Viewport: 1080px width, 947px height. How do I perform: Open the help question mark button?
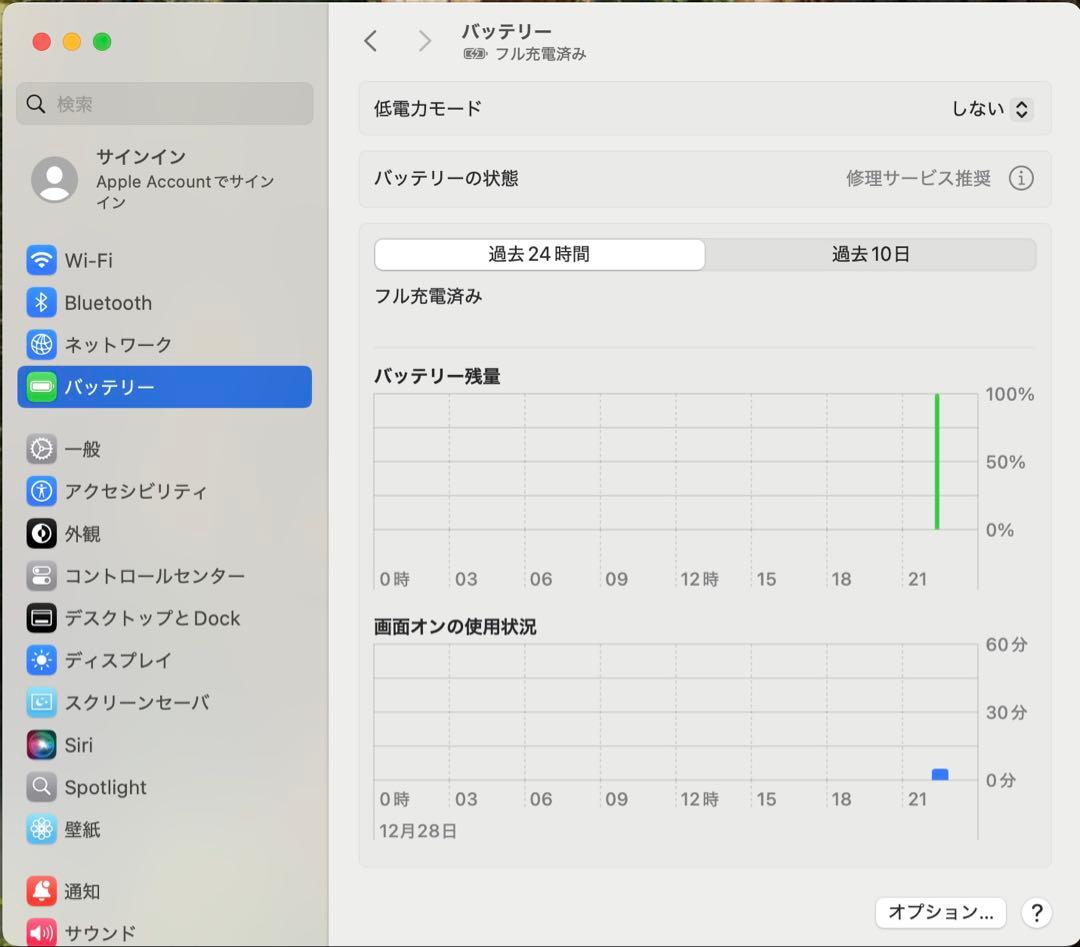click(1037, 913)
